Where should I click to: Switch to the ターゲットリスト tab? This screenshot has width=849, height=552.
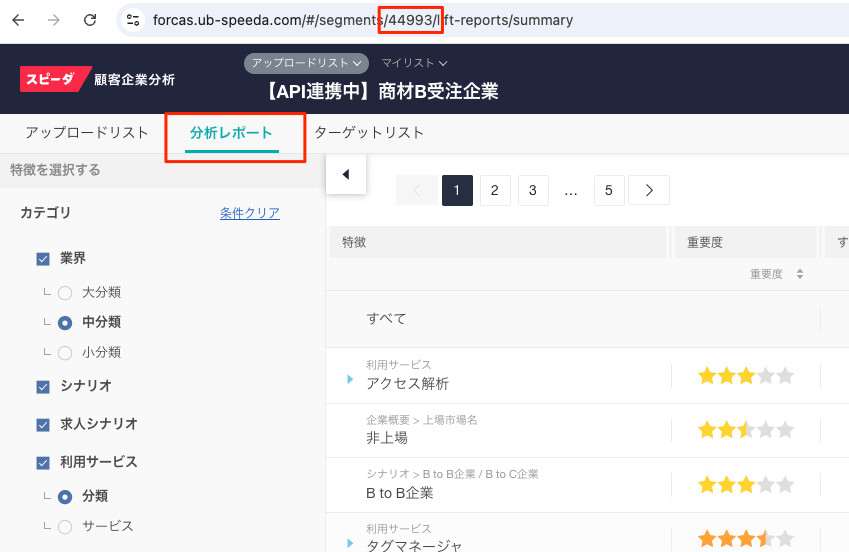369,133
